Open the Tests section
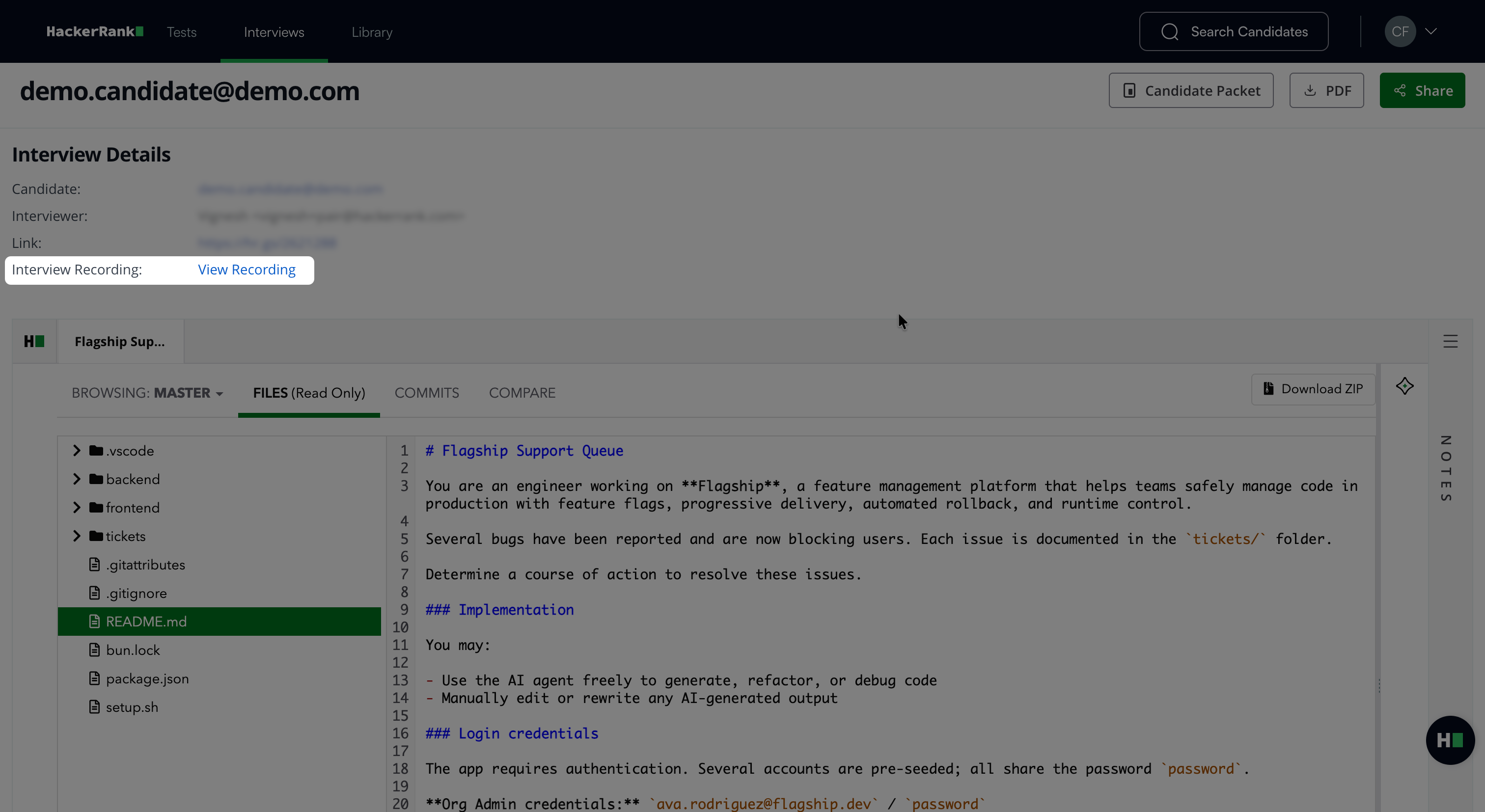 point(182,32)
